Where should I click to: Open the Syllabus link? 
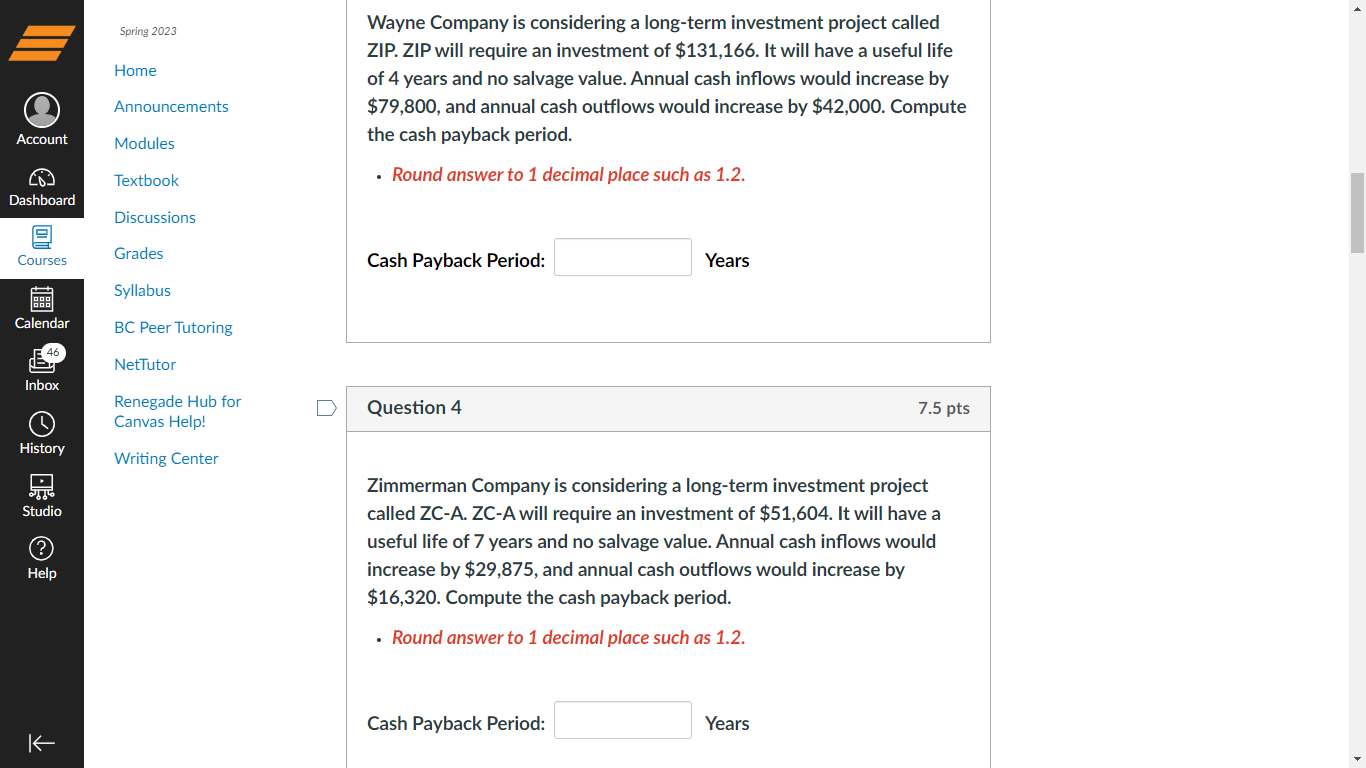(x=142, y=290)
